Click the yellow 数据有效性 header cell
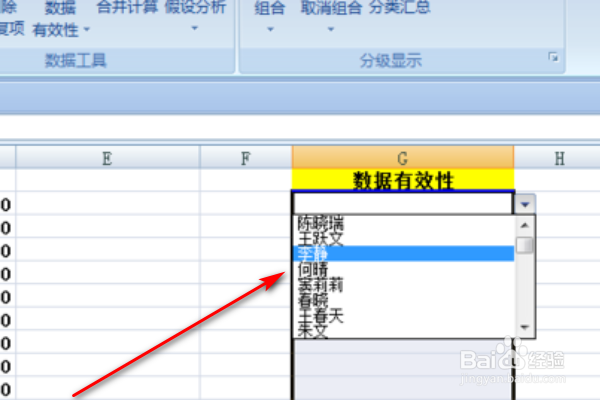 pos(403,180)
